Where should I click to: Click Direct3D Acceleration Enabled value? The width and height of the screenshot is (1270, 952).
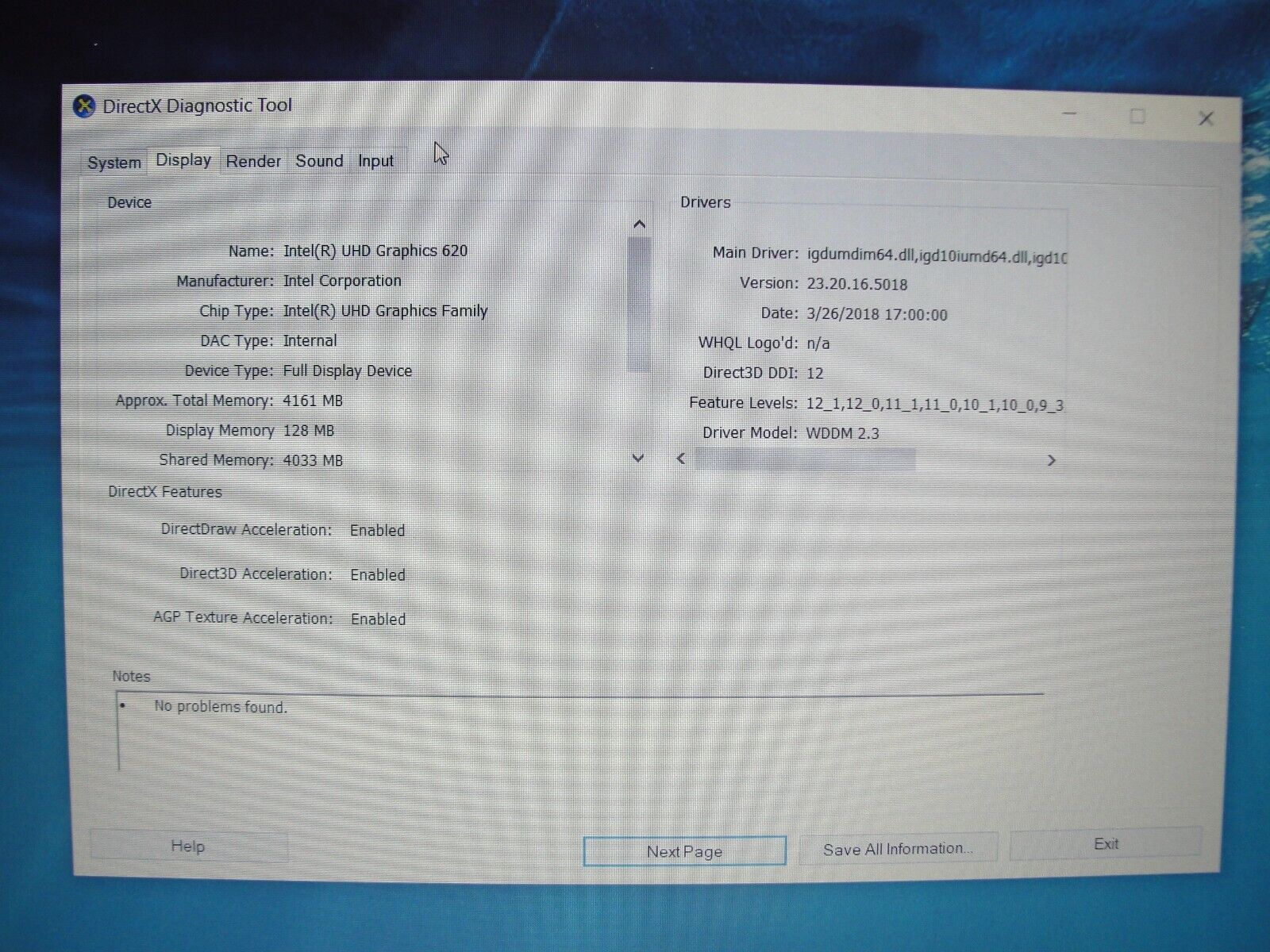point(378,575)
